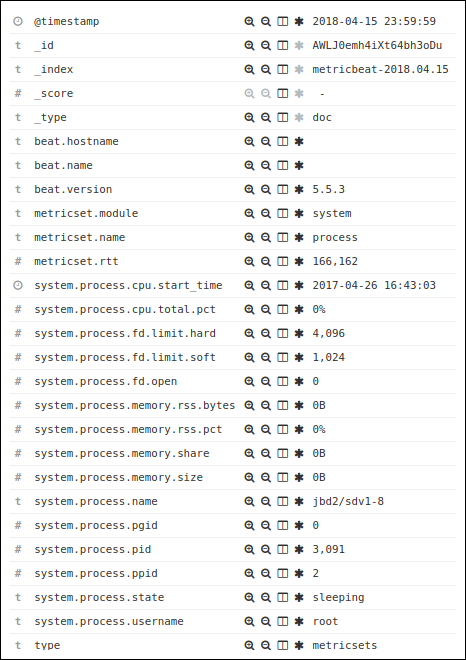Toggle system.process.pid column in table
The height and width of the screenshot is (660, 466).
point(282,549)
